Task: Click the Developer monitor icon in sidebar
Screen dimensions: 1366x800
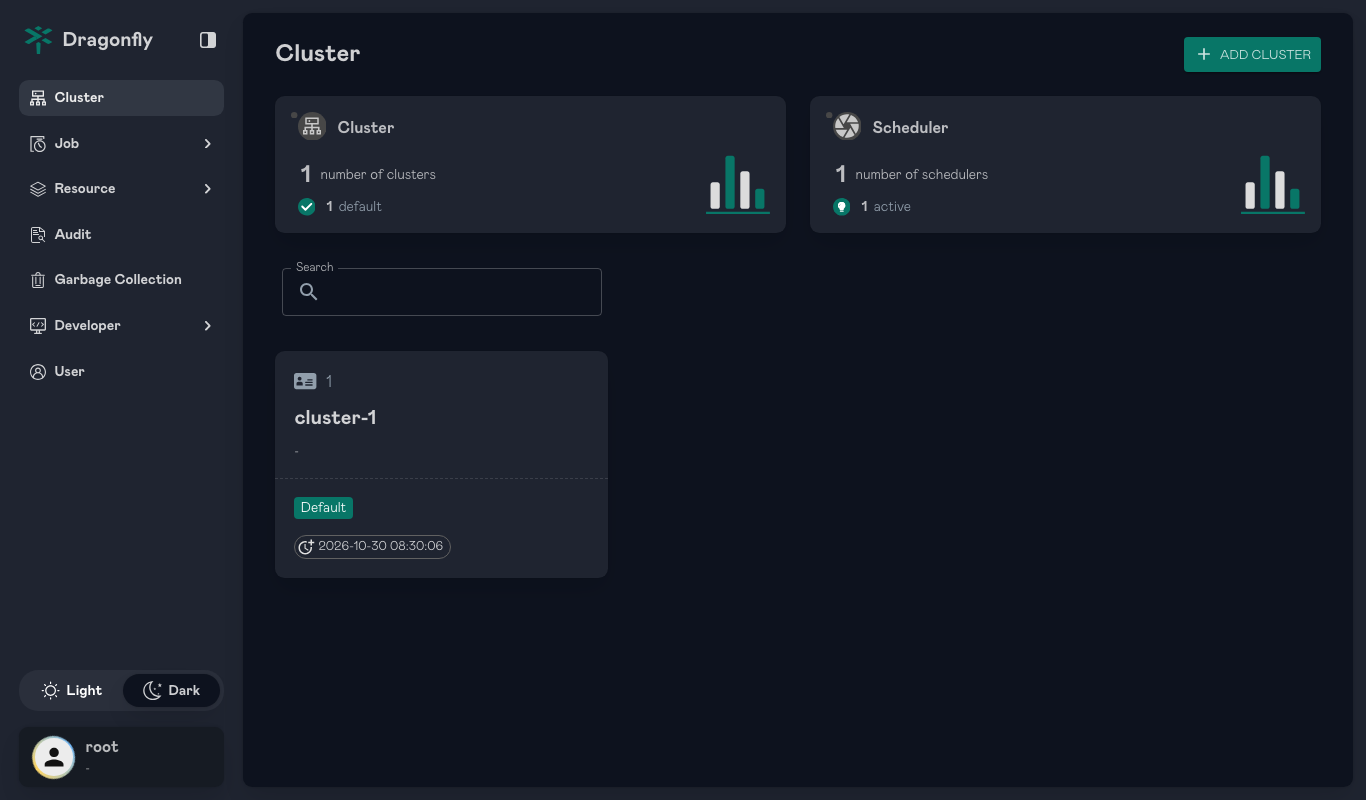Action: pyautogui.click(x=38, y=326)
